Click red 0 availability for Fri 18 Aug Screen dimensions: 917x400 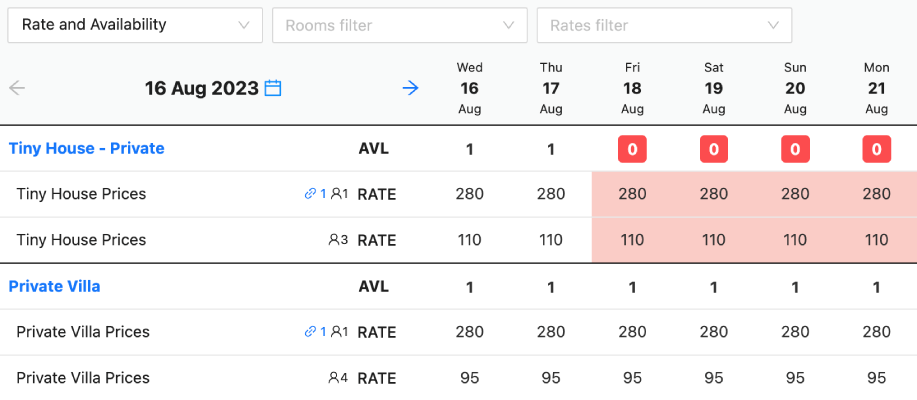[632, 149]
